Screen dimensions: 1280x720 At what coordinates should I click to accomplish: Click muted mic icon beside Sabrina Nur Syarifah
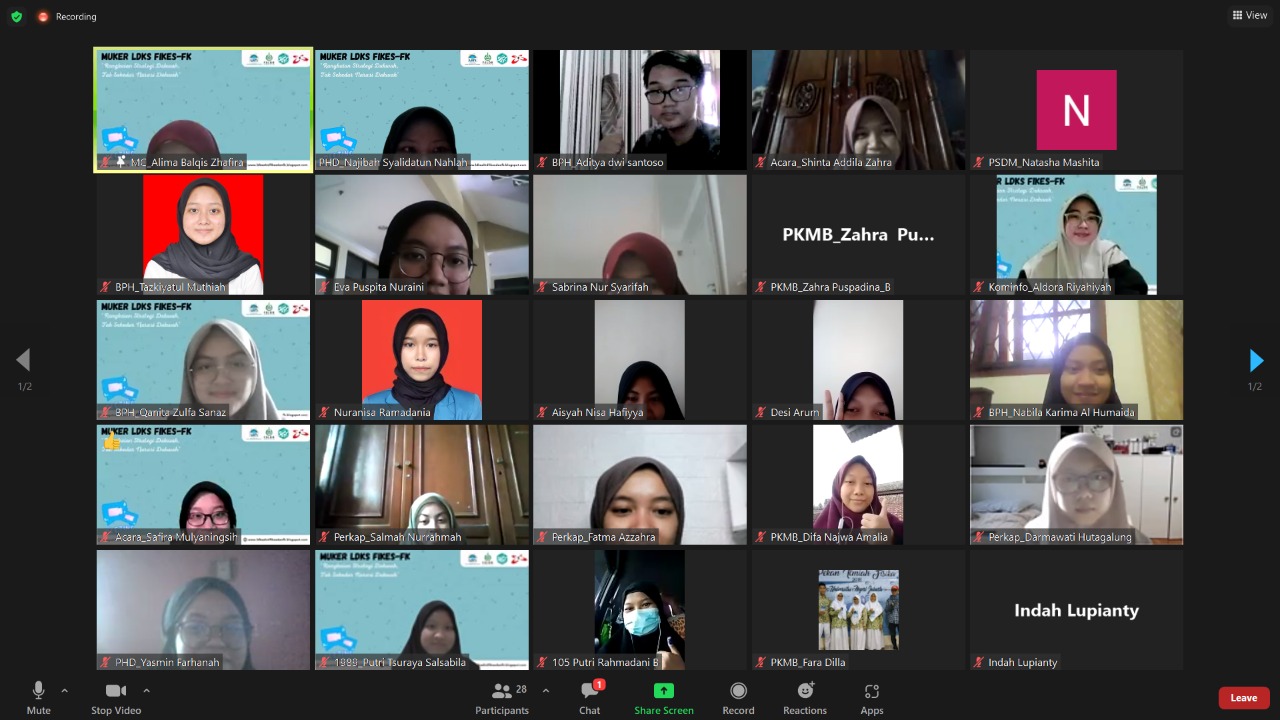[542, 287]
